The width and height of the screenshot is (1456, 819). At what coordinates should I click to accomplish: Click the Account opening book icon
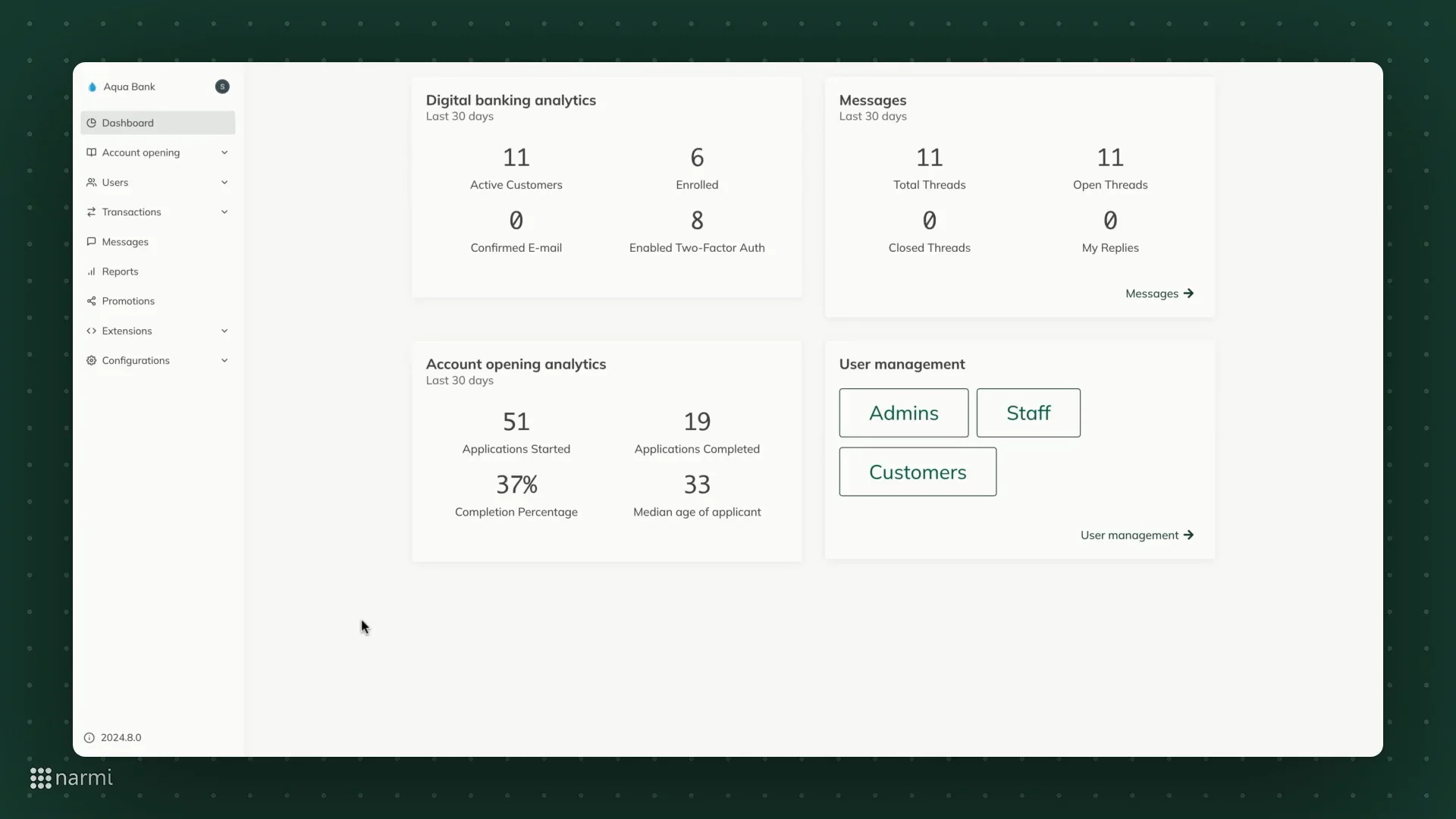(91, 152)
